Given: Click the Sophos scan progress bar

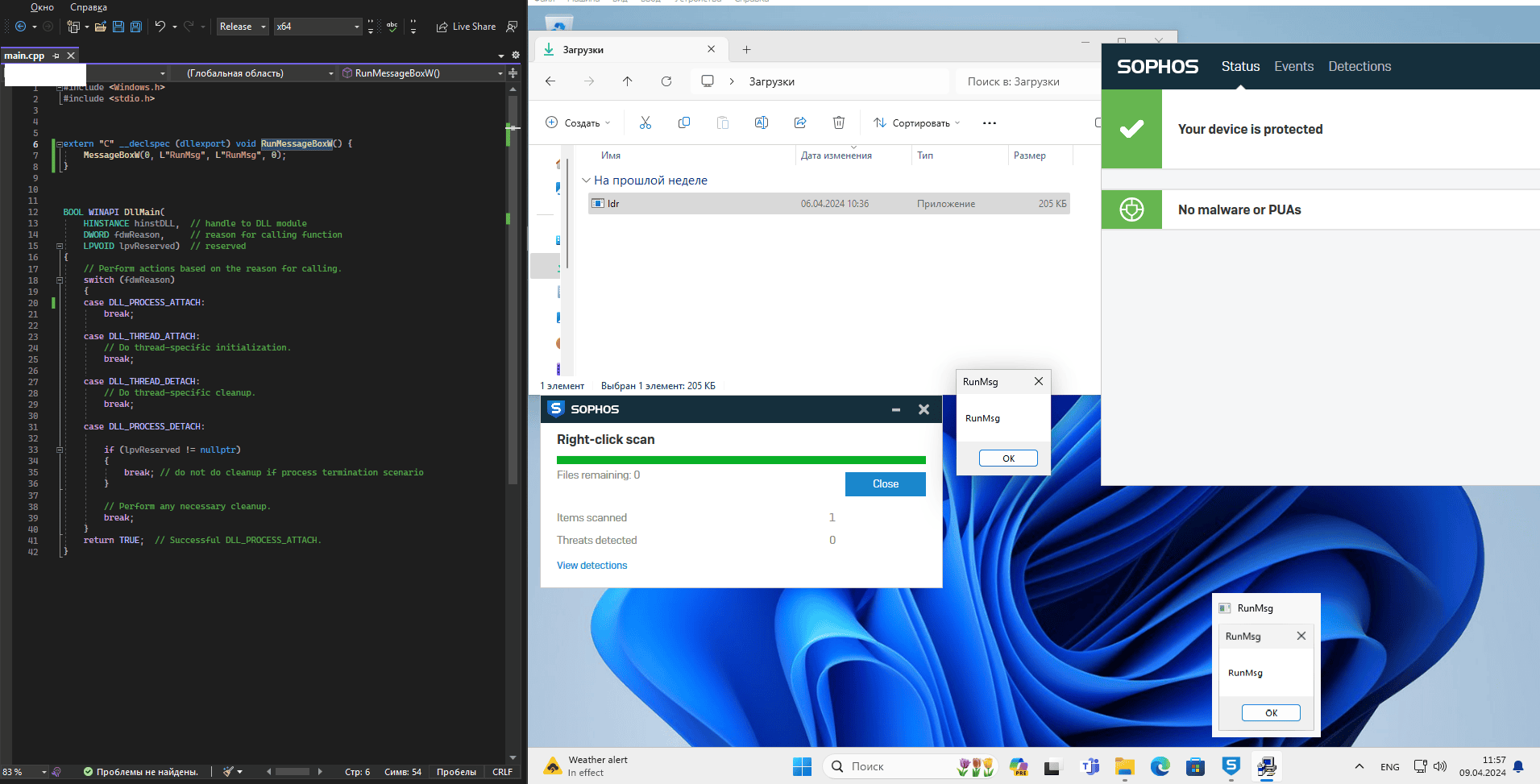Looking at the screenshot, I should pos(741,460).
